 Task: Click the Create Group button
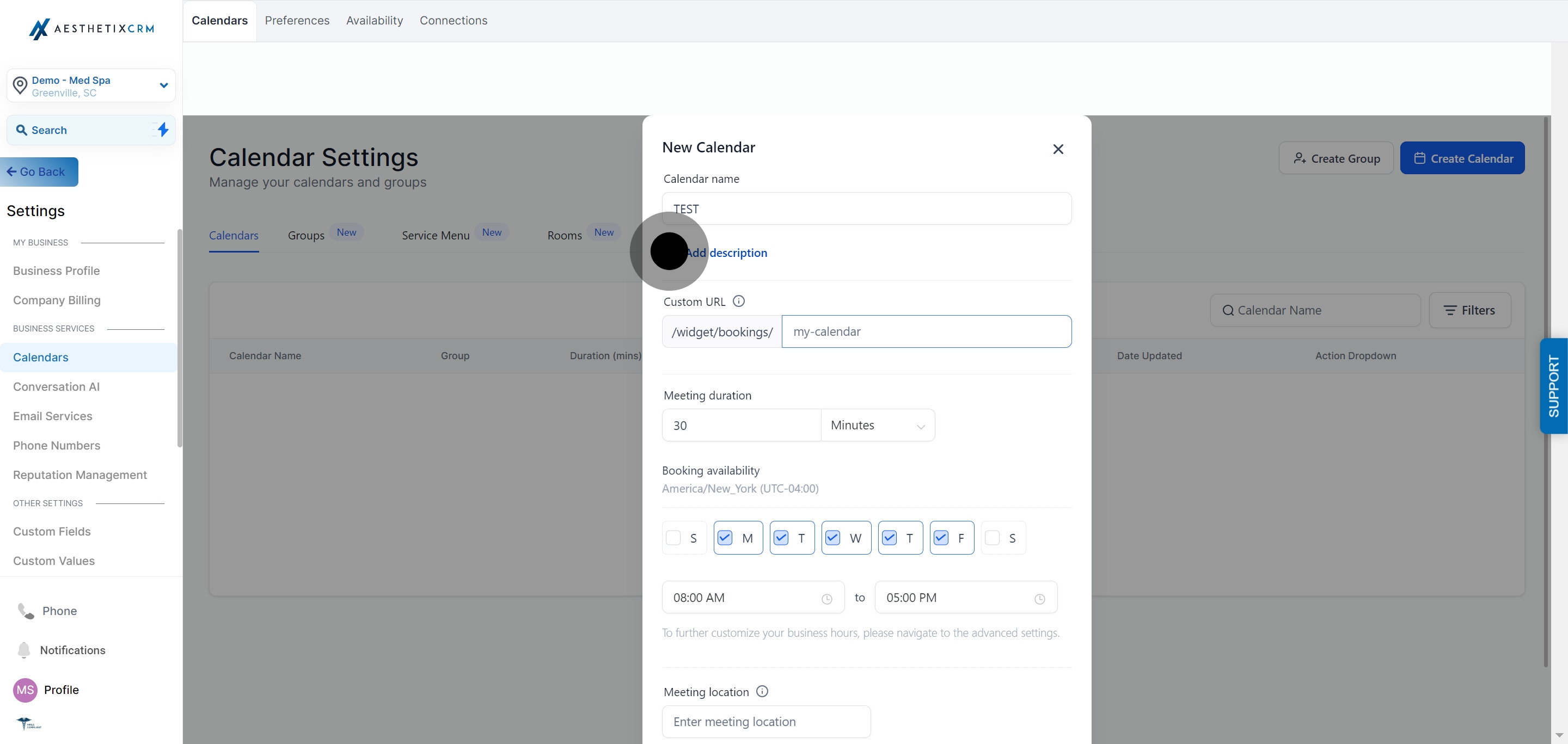(x=1336, y=158)
